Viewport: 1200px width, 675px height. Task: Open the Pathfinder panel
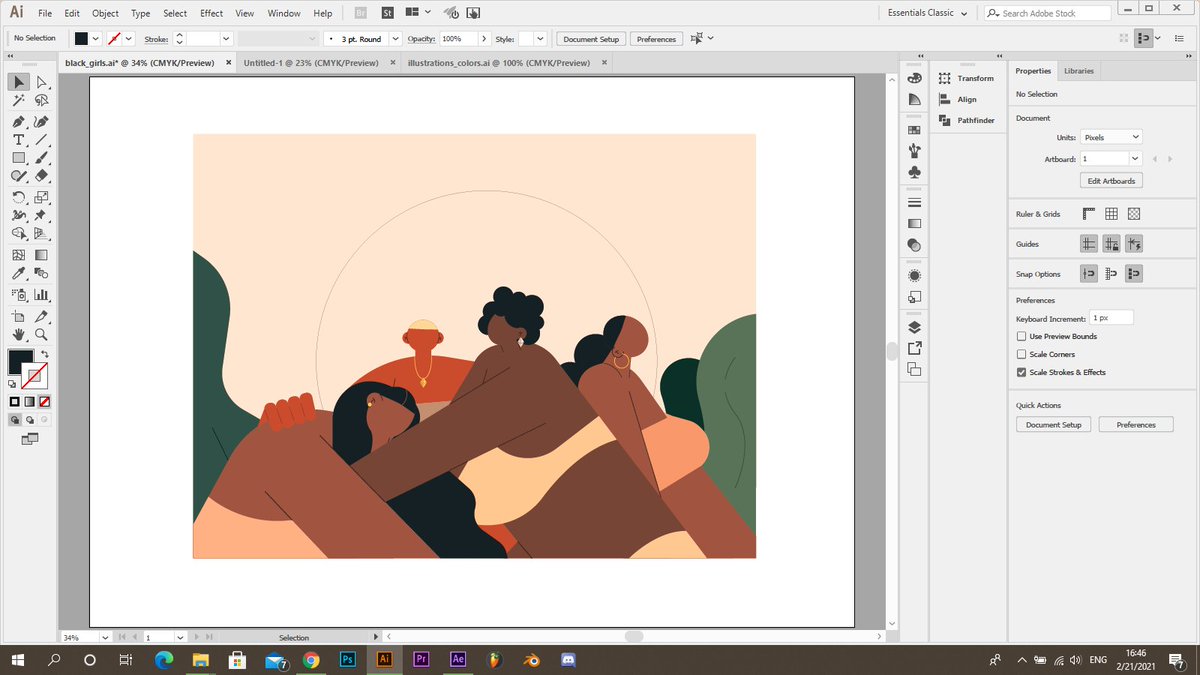click(x=967, y=120)
